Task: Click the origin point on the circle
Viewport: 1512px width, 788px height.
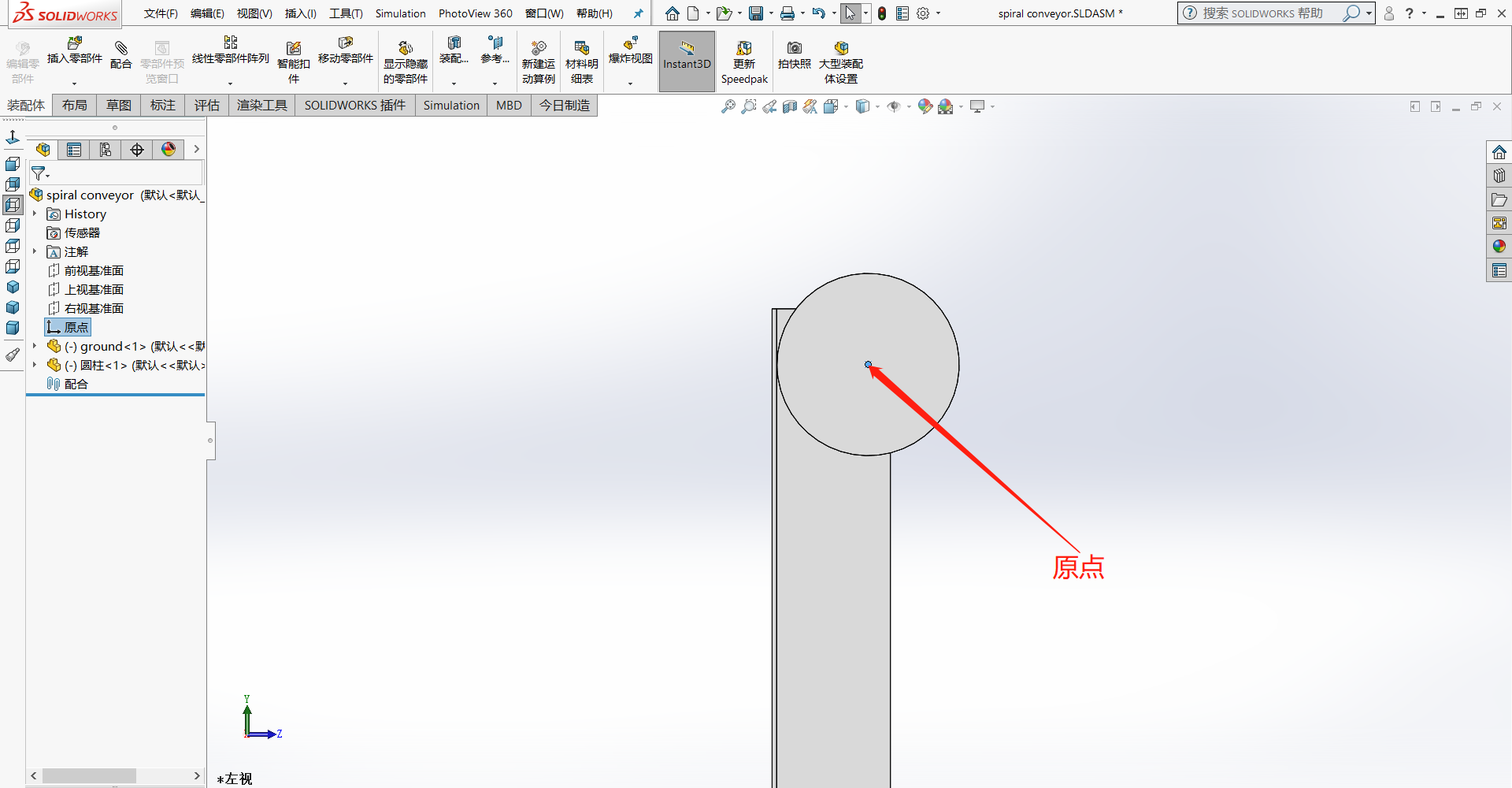Action: (x=868, y=364)
